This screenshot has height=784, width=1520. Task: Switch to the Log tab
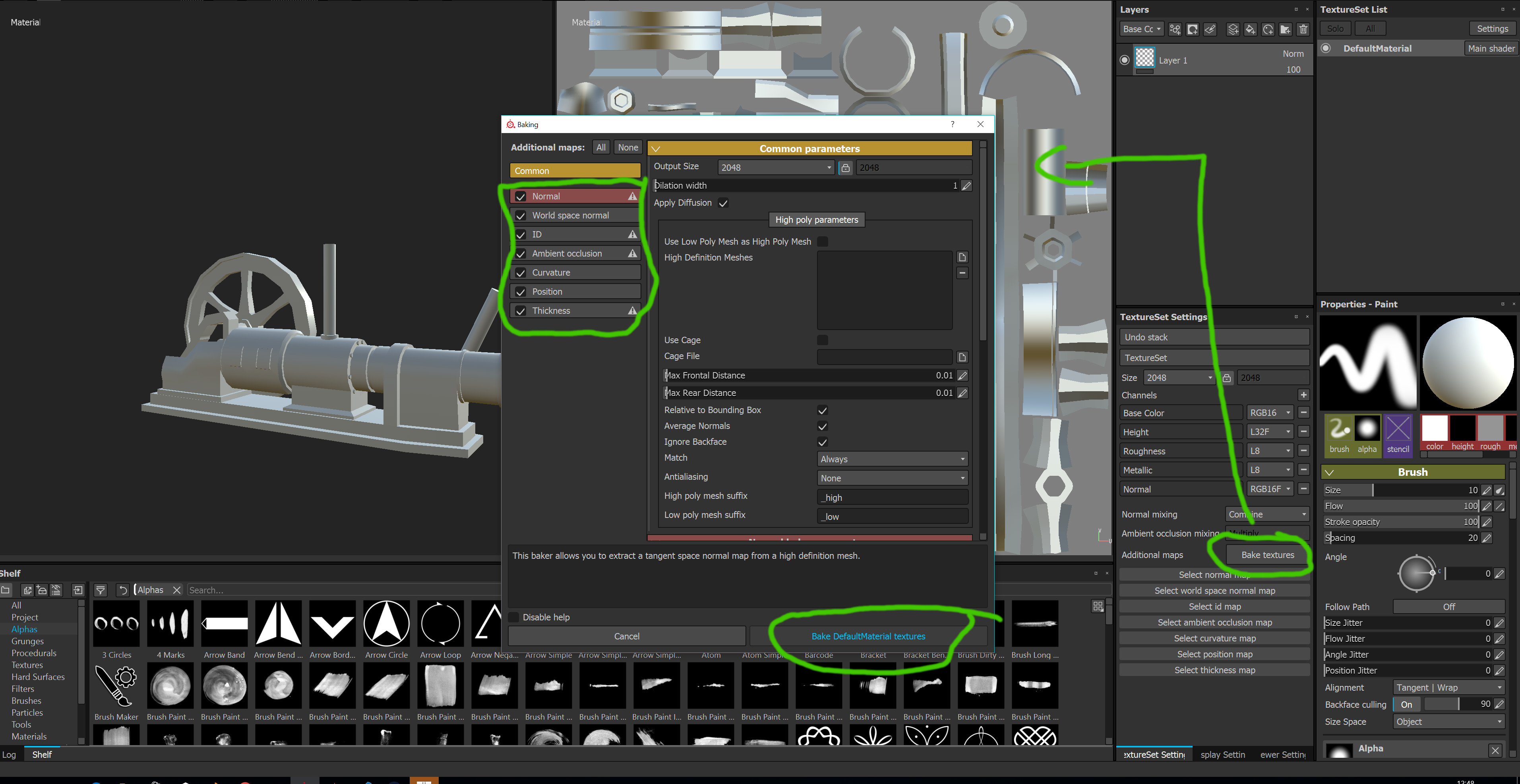[x=9, y=755]
